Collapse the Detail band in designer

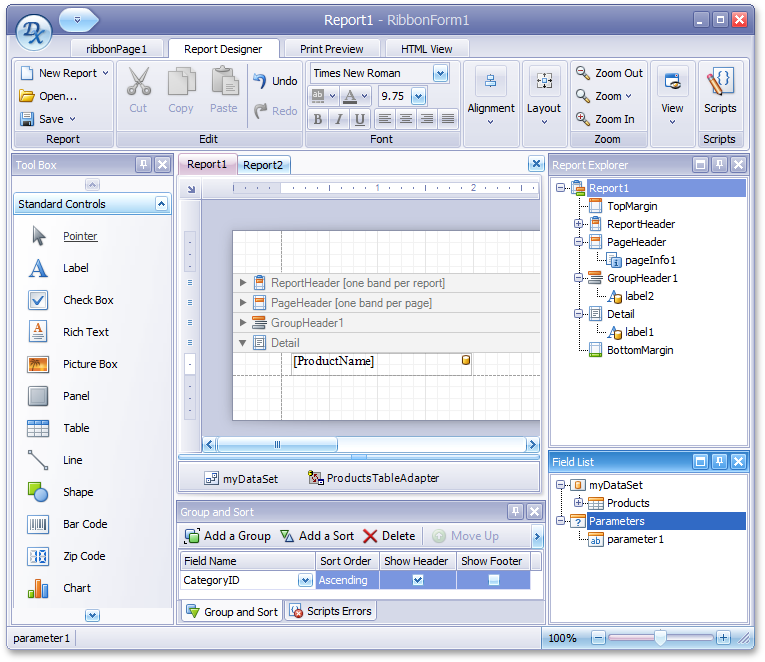coord(242,342)
